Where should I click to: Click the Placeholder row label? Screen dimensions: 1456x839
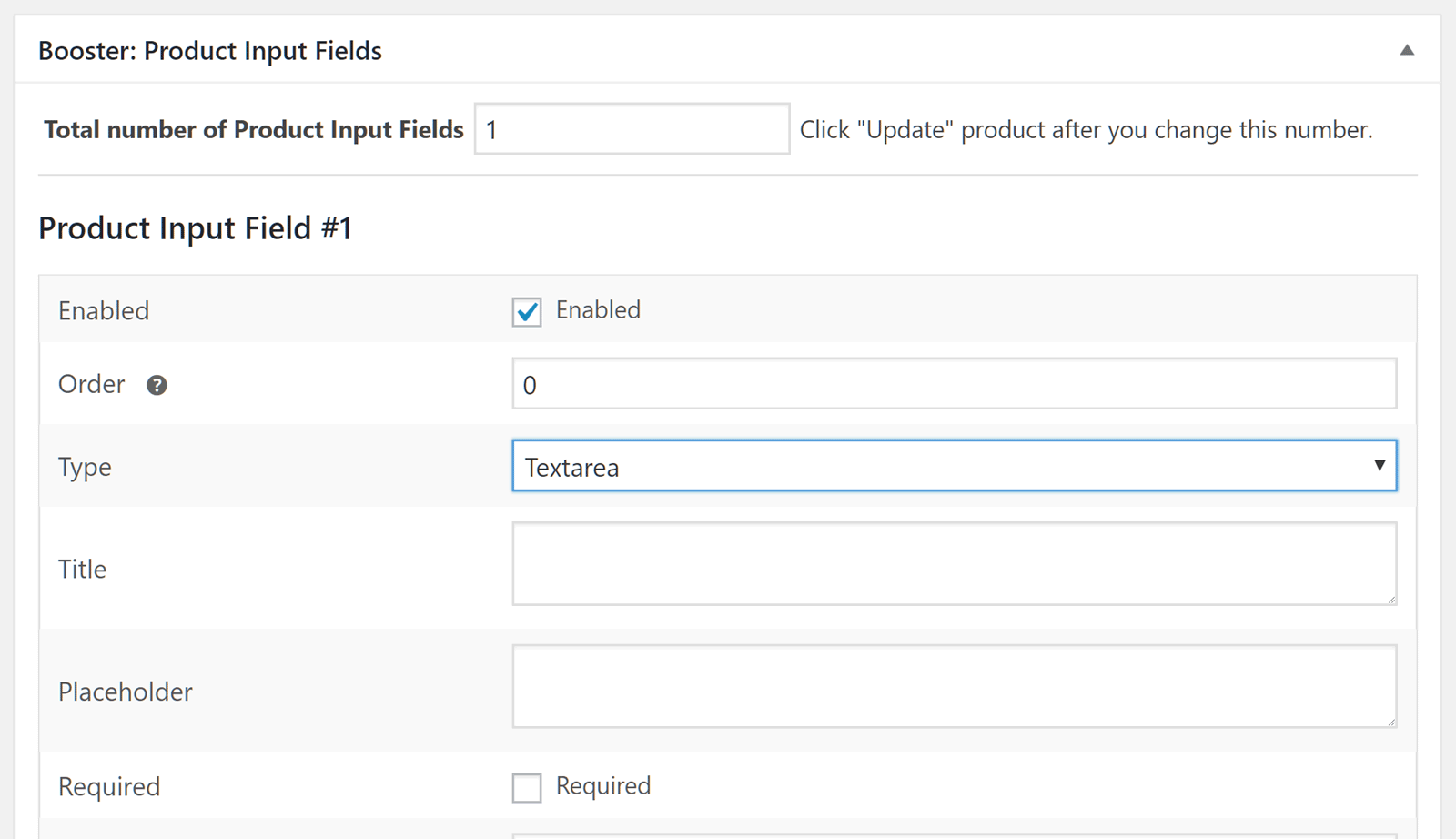[x=126, y=692]
